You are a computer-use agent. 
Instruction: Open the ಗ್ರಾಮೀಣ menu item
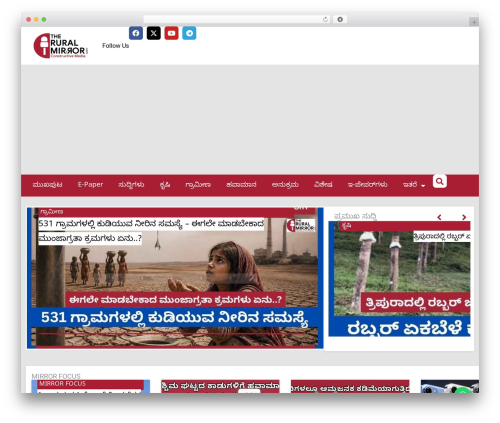tap(198, 185)
